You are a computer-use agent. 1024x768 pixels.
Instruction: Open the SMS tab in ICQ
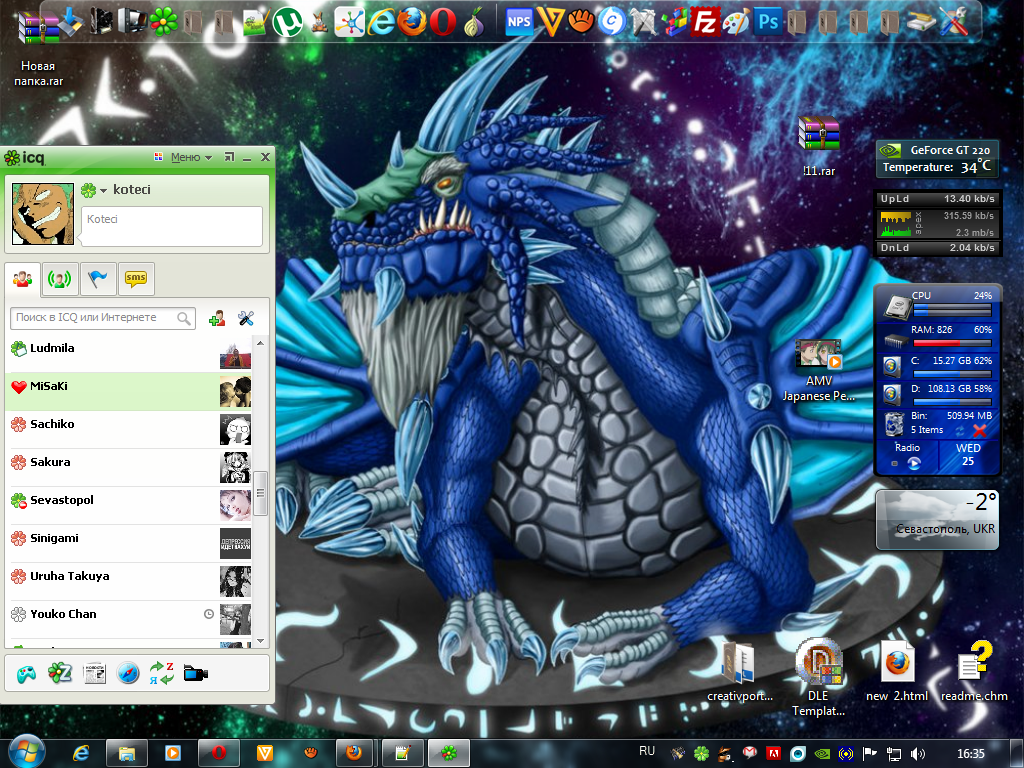coord(136,280)
